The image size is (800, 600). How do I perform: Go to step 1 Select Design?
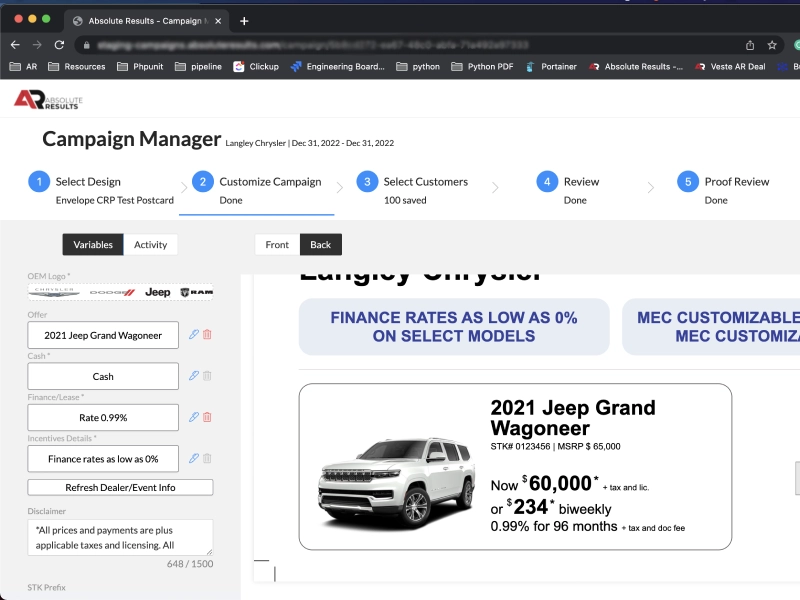(101, 190)
